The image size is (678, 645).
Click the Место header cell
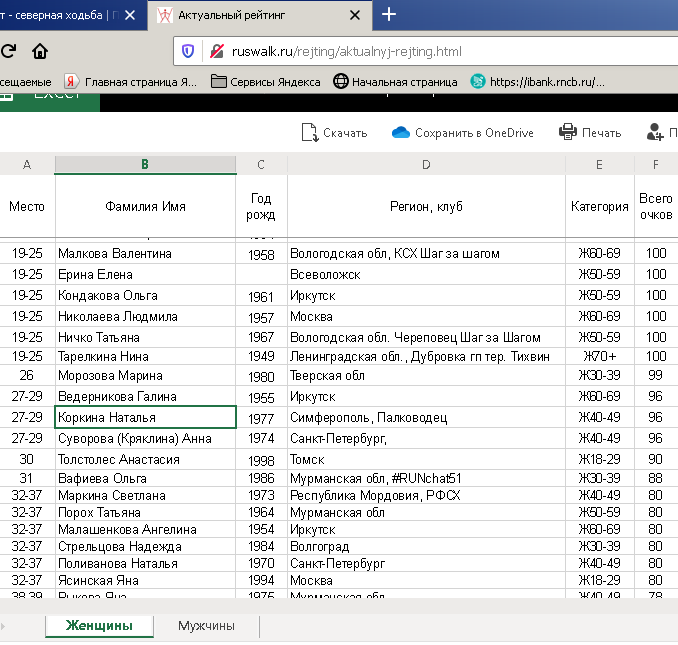pos(27,206)
